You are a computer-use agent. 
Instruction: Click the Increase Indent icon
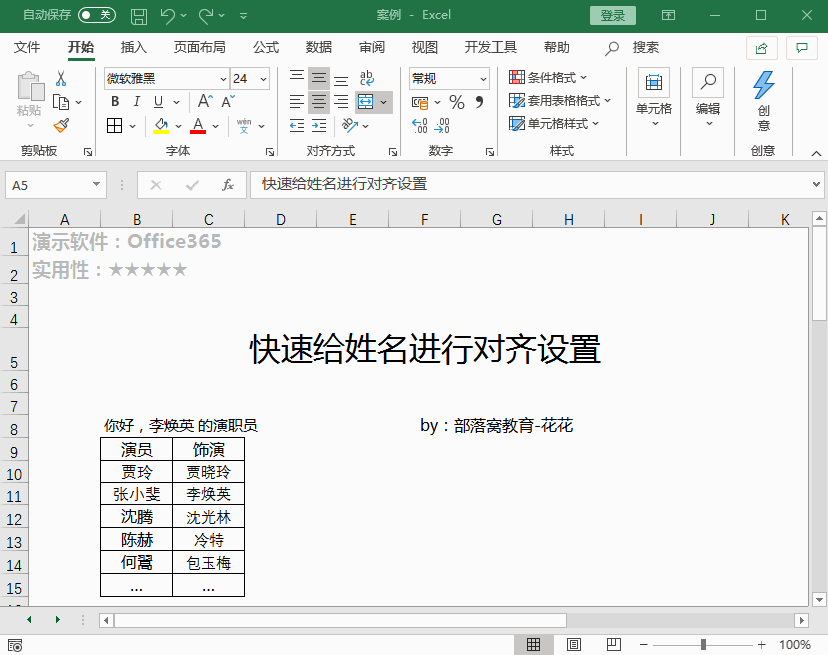319,125
